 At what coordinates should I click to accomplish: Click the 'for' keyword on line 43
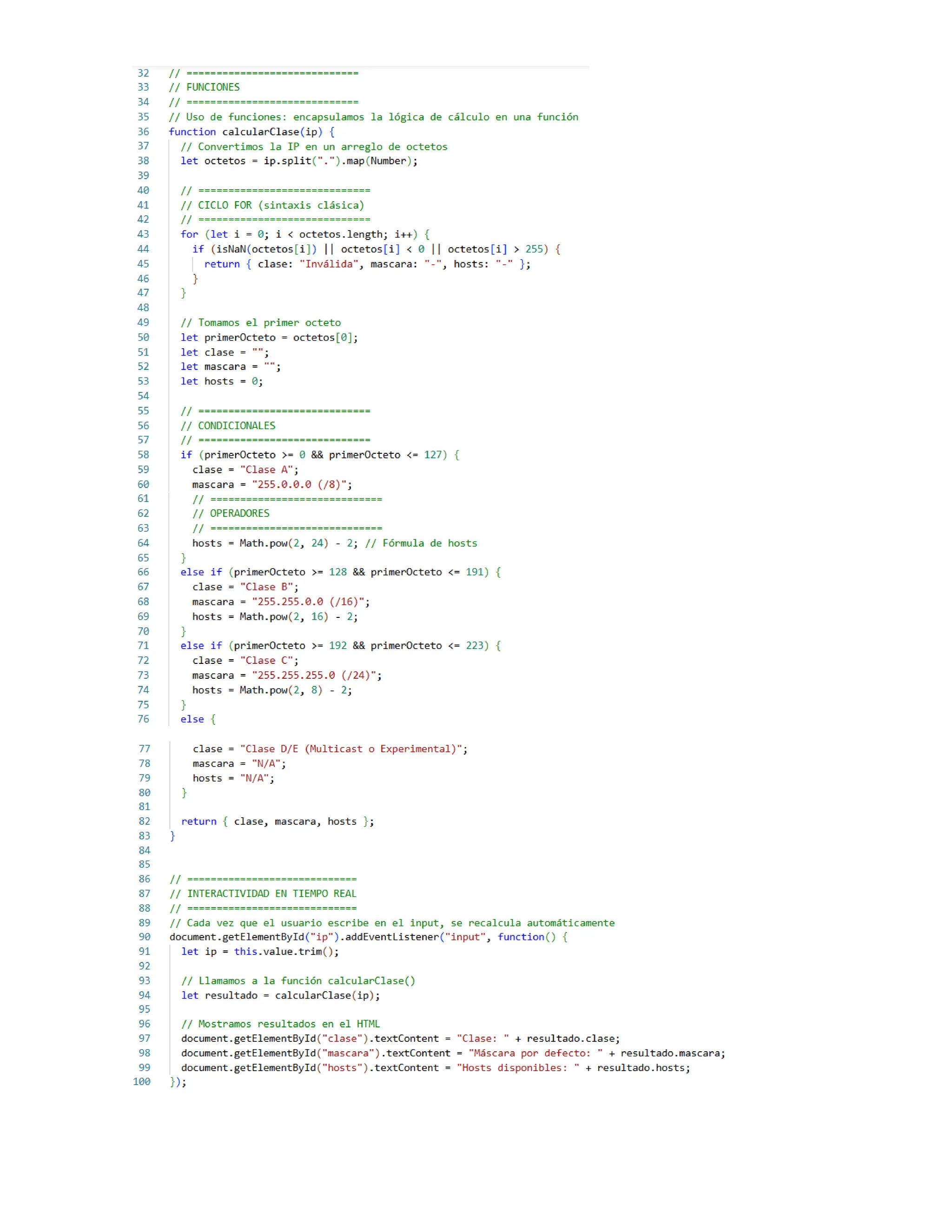189,234
